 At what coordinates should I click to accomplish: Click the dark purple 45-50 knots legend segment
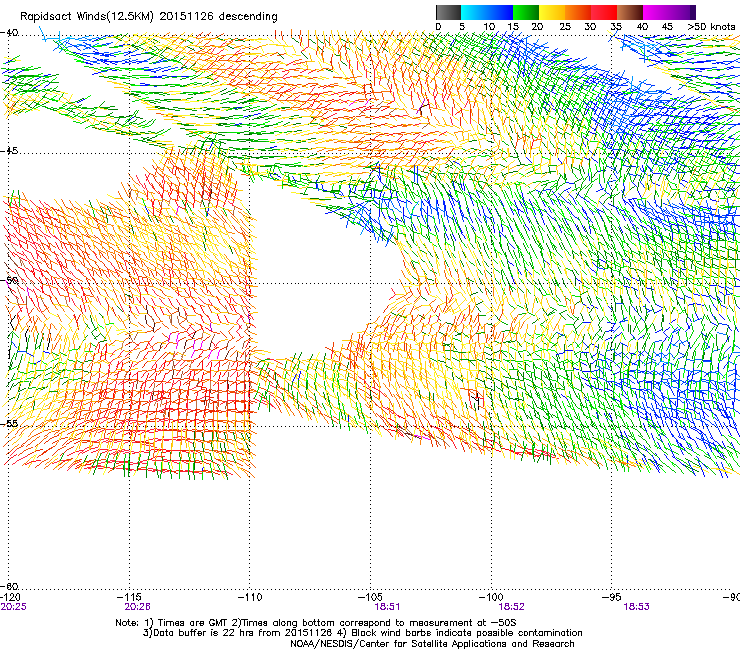[682, 12]
